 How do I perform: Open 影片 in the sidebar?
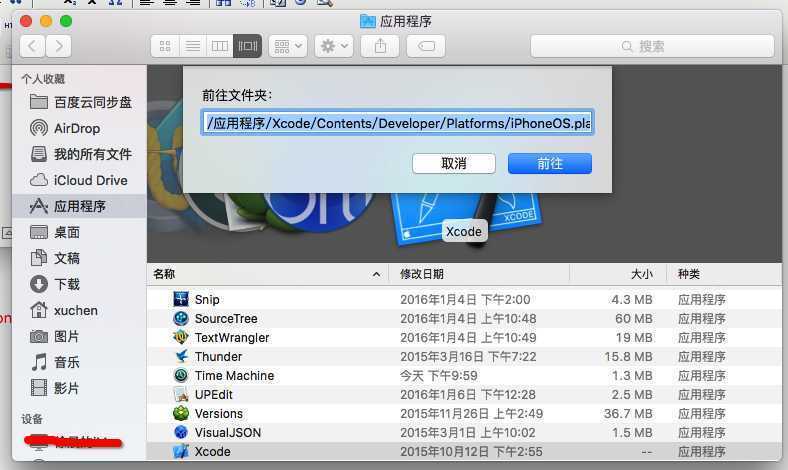(x=55, y=388)
